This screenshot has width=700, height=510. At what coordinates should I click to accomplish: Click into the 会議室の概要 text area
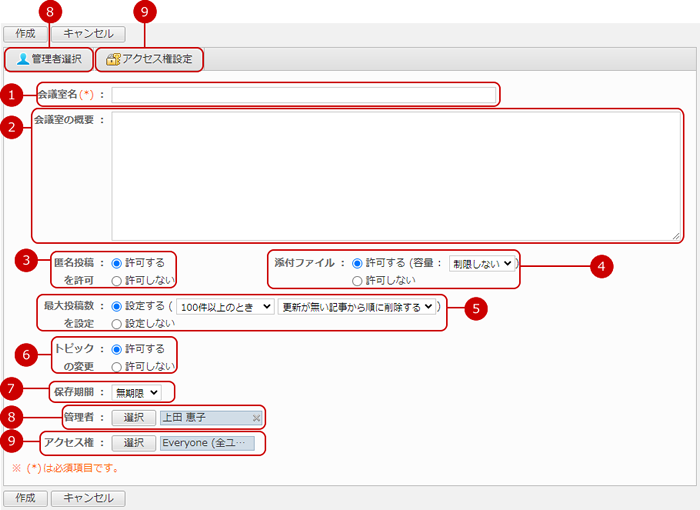pos(396,176)
